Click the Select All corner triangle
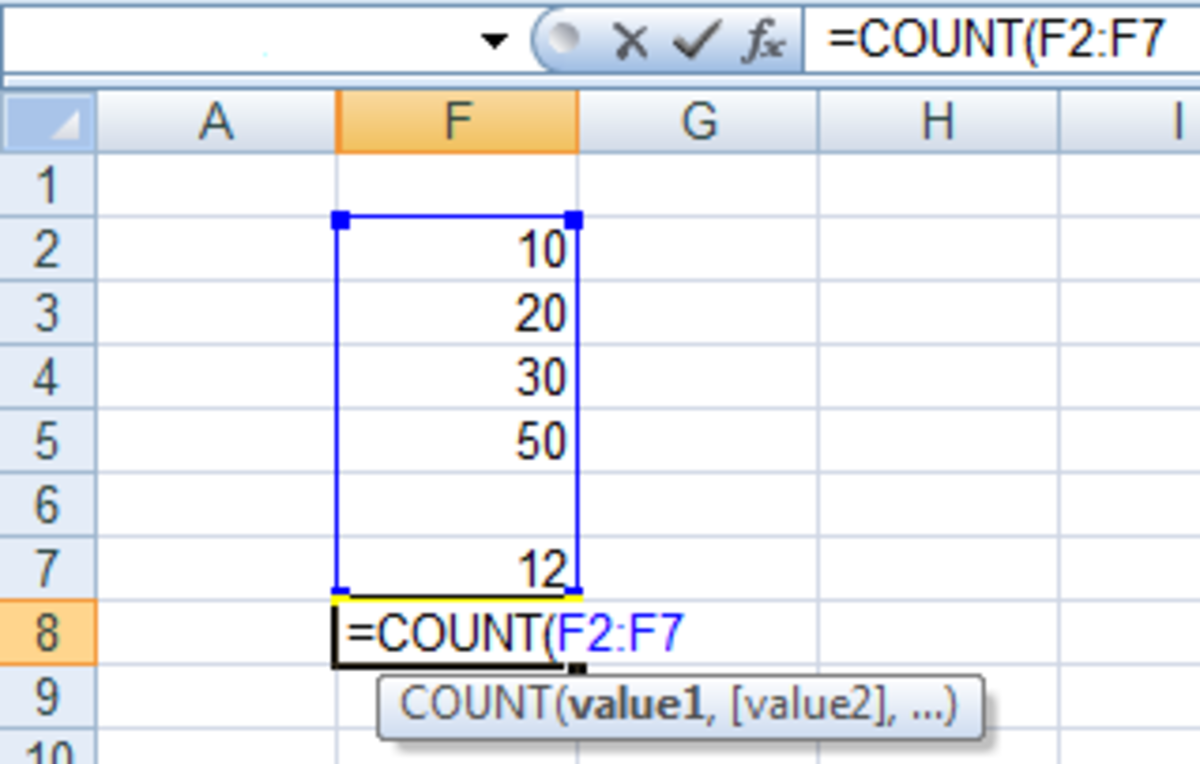This screenshot has width=1200, height=764. (x=48, y=122)
